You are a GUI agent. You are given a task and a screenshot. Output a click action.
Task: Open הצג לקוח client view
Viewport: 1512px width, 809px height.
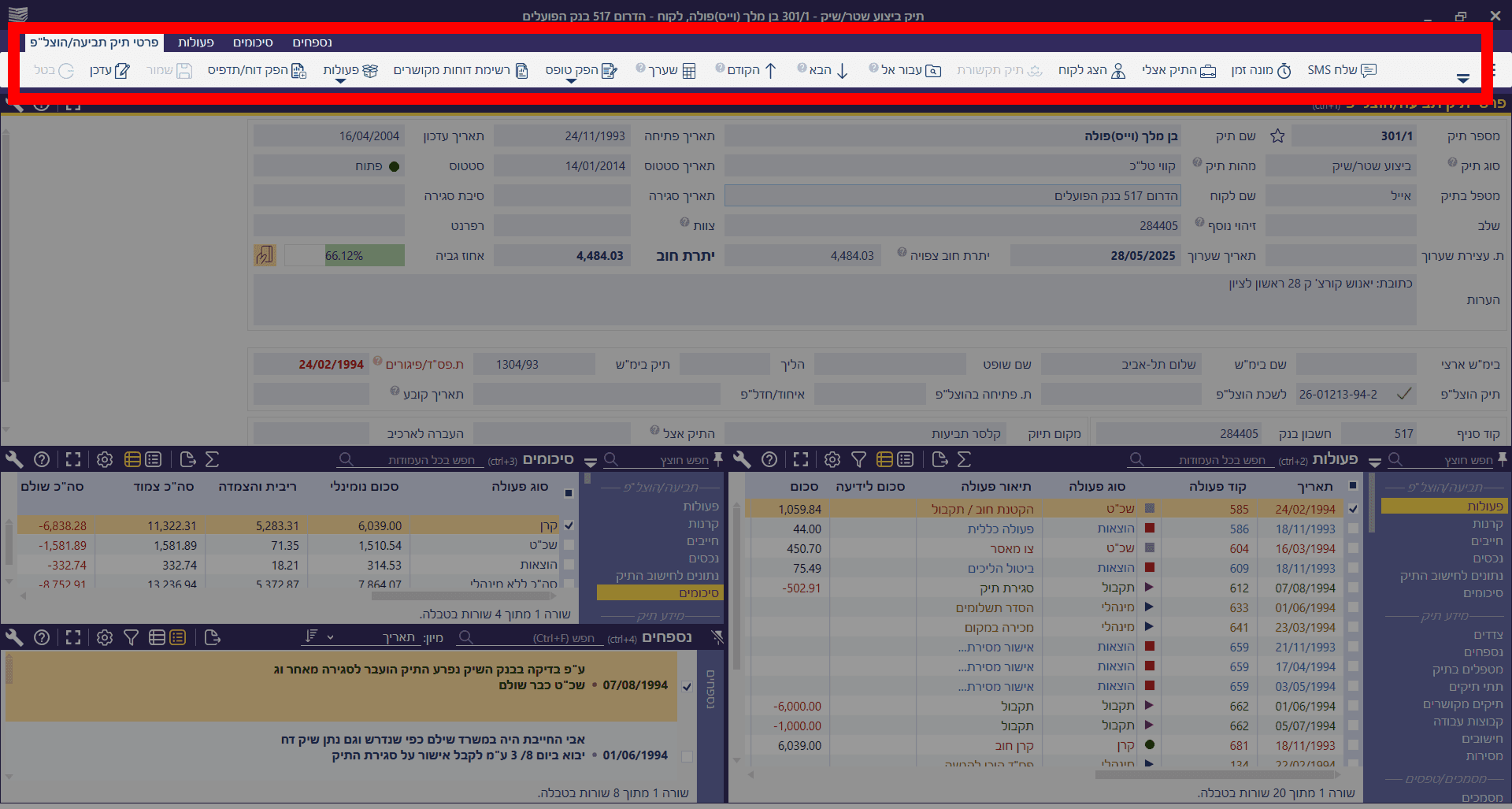1118,71
